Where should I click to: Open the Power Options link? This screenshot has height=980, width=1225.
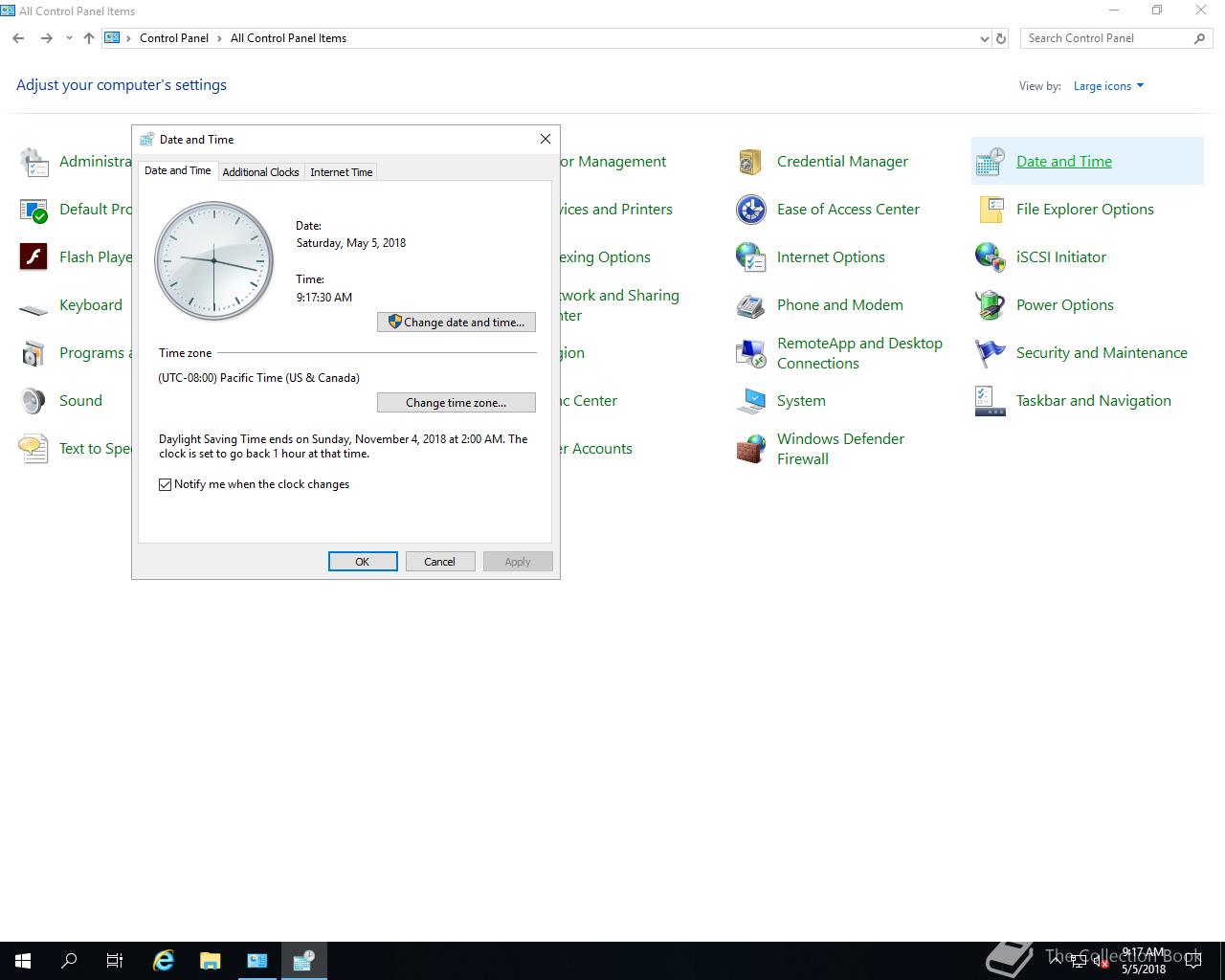tap(1065, 305)
